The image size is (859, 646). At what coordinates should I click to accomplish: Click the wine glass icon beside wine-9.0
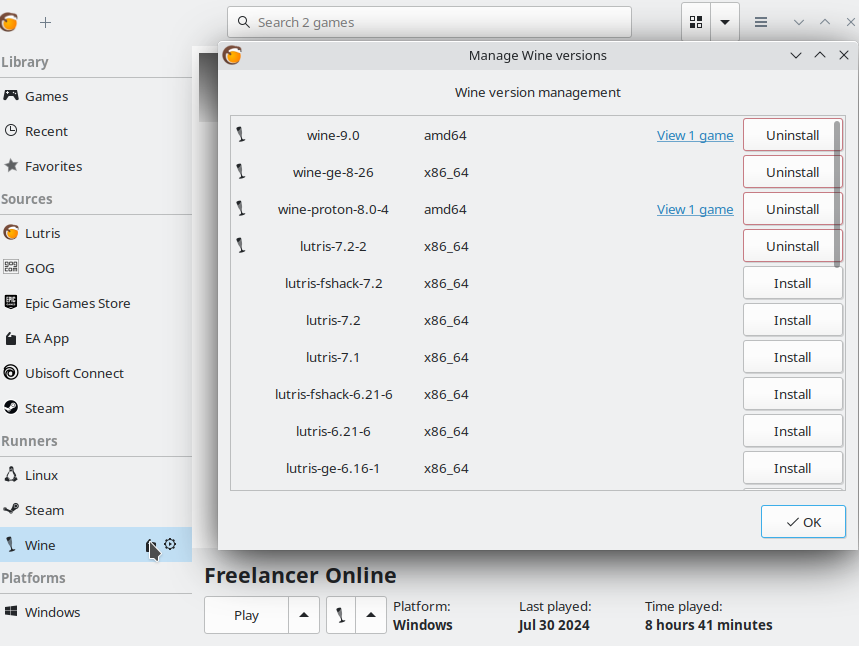point(240,135)
